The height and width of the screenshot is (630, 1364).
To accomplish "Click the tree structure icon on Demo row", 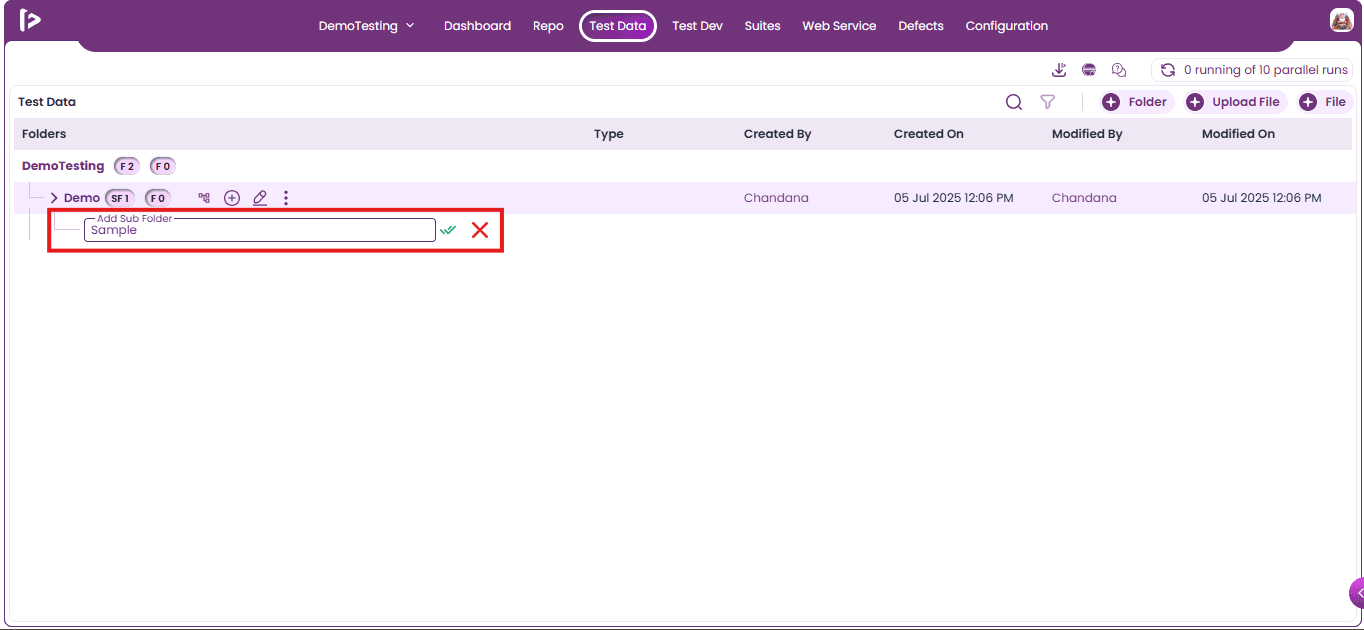I will coord(204,198).
